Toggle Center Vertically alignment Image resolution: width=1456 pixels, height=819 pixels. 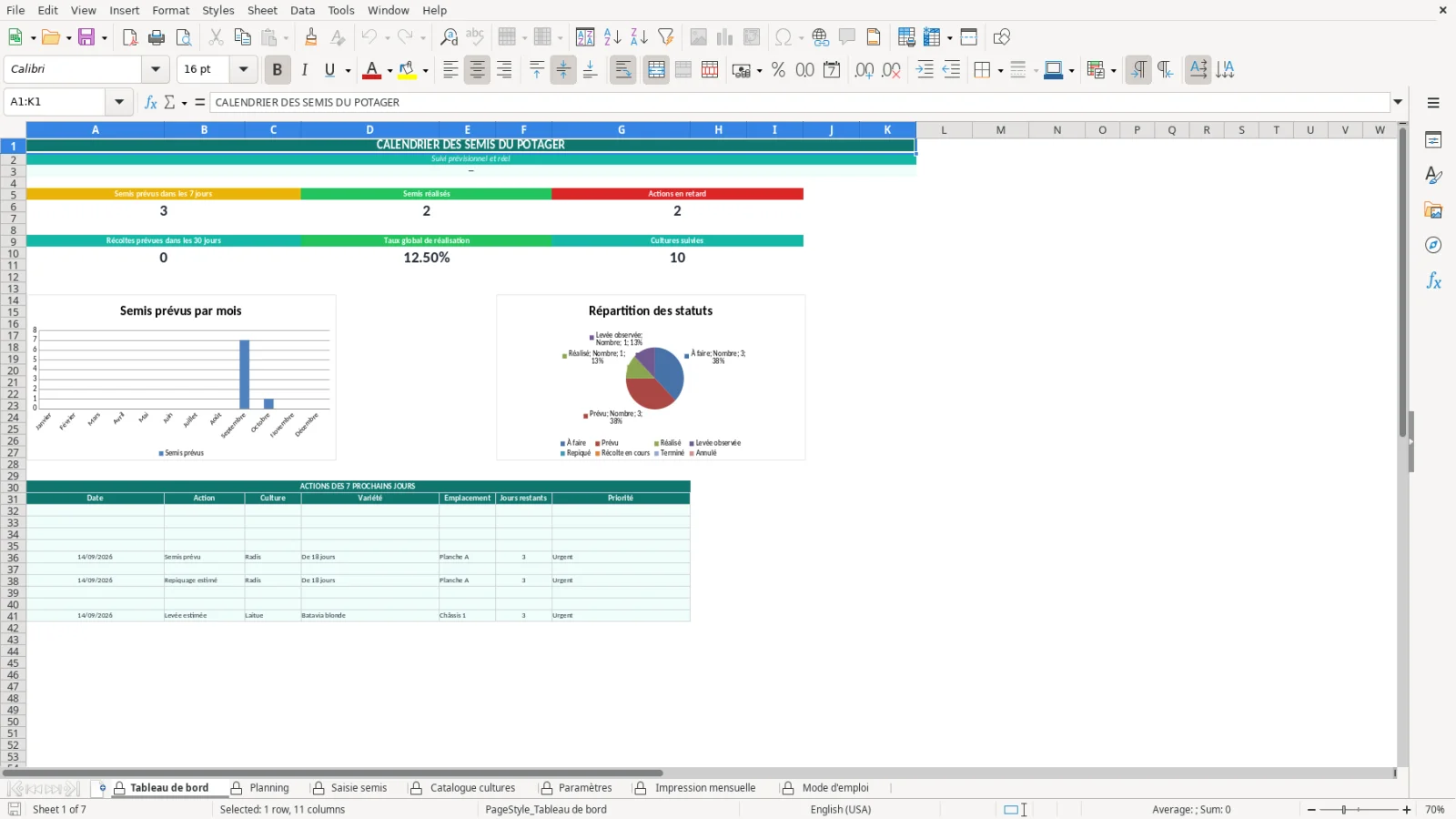[x=563, y=70]
